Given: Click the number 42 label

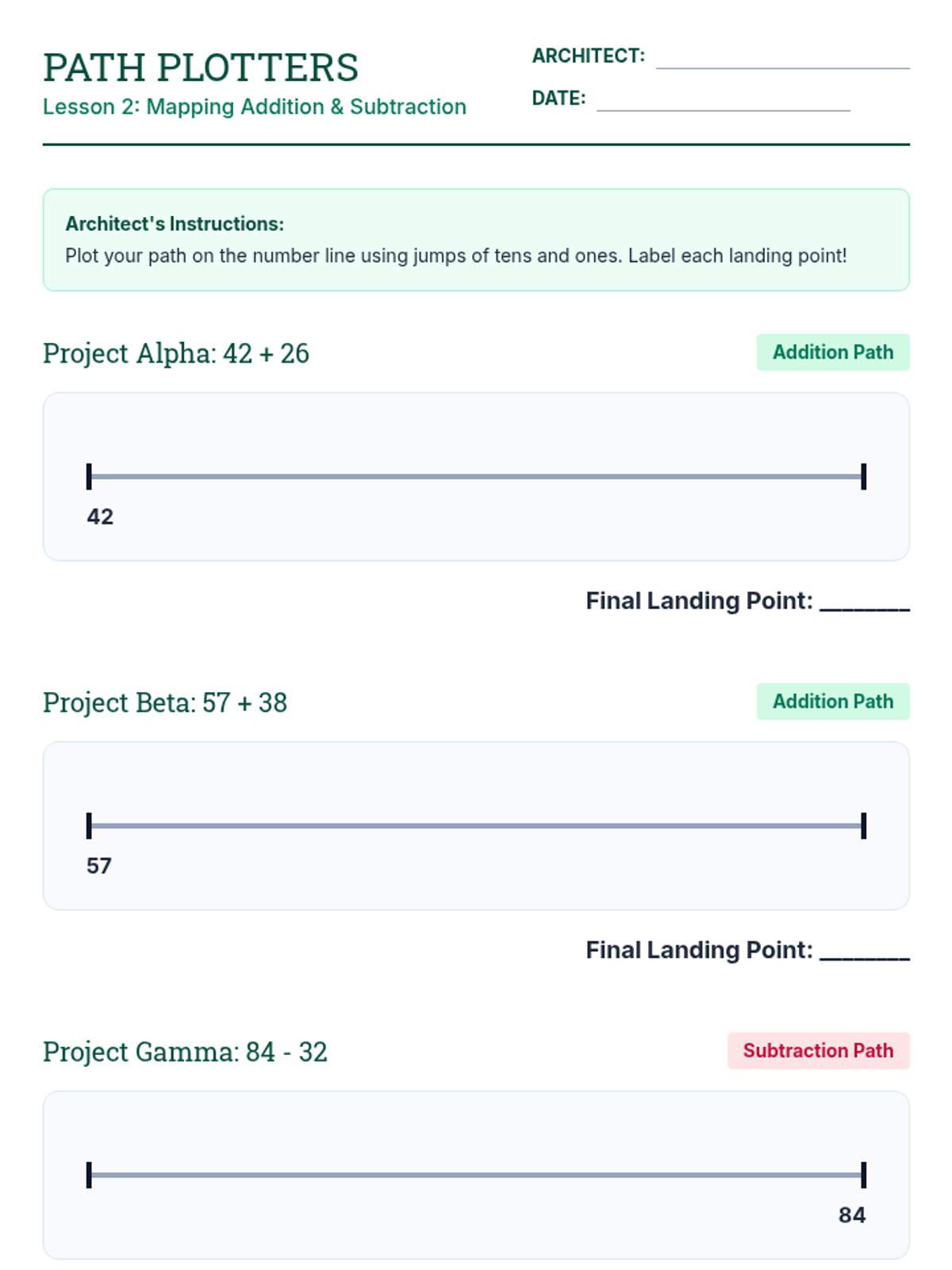Looking at the screenshot, I should (x=100, y=517).
